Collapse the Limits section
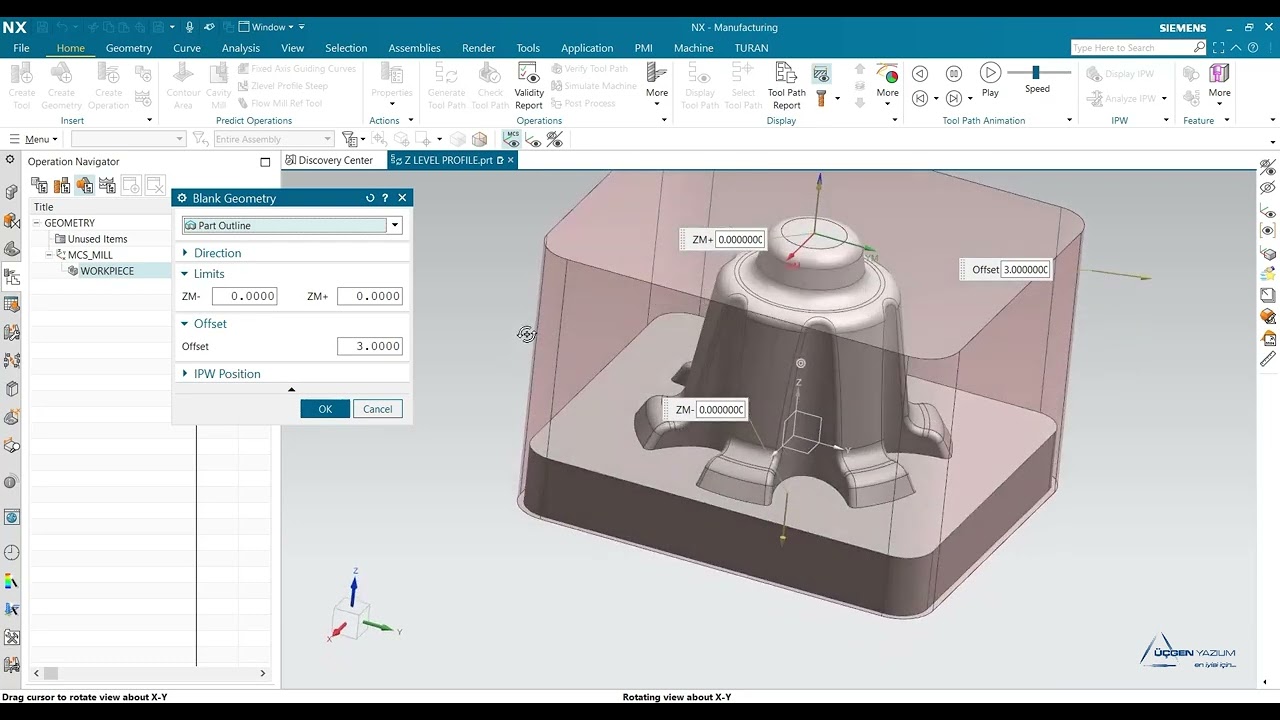The image size is (1280, 720). pos(209,274)
